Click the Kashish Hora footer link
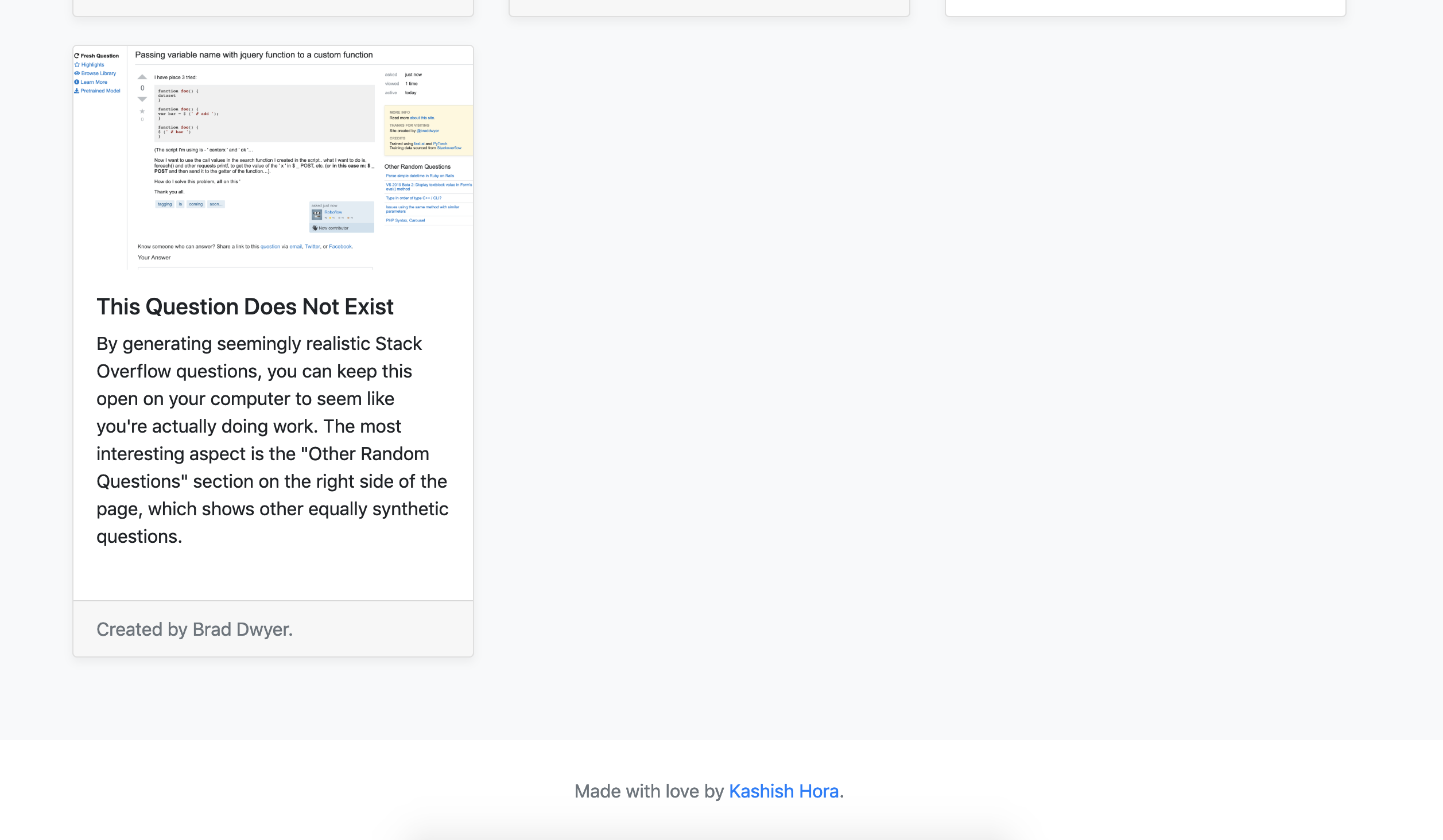 (x=783, y=791)
